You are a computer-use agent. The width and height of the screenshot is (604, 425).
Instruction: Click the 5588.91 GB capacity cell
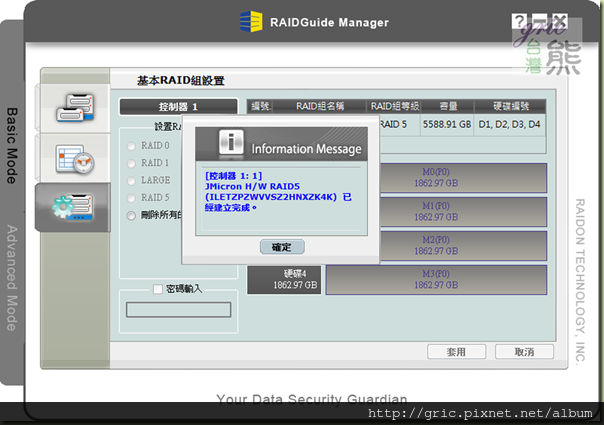tap(447, 124)
